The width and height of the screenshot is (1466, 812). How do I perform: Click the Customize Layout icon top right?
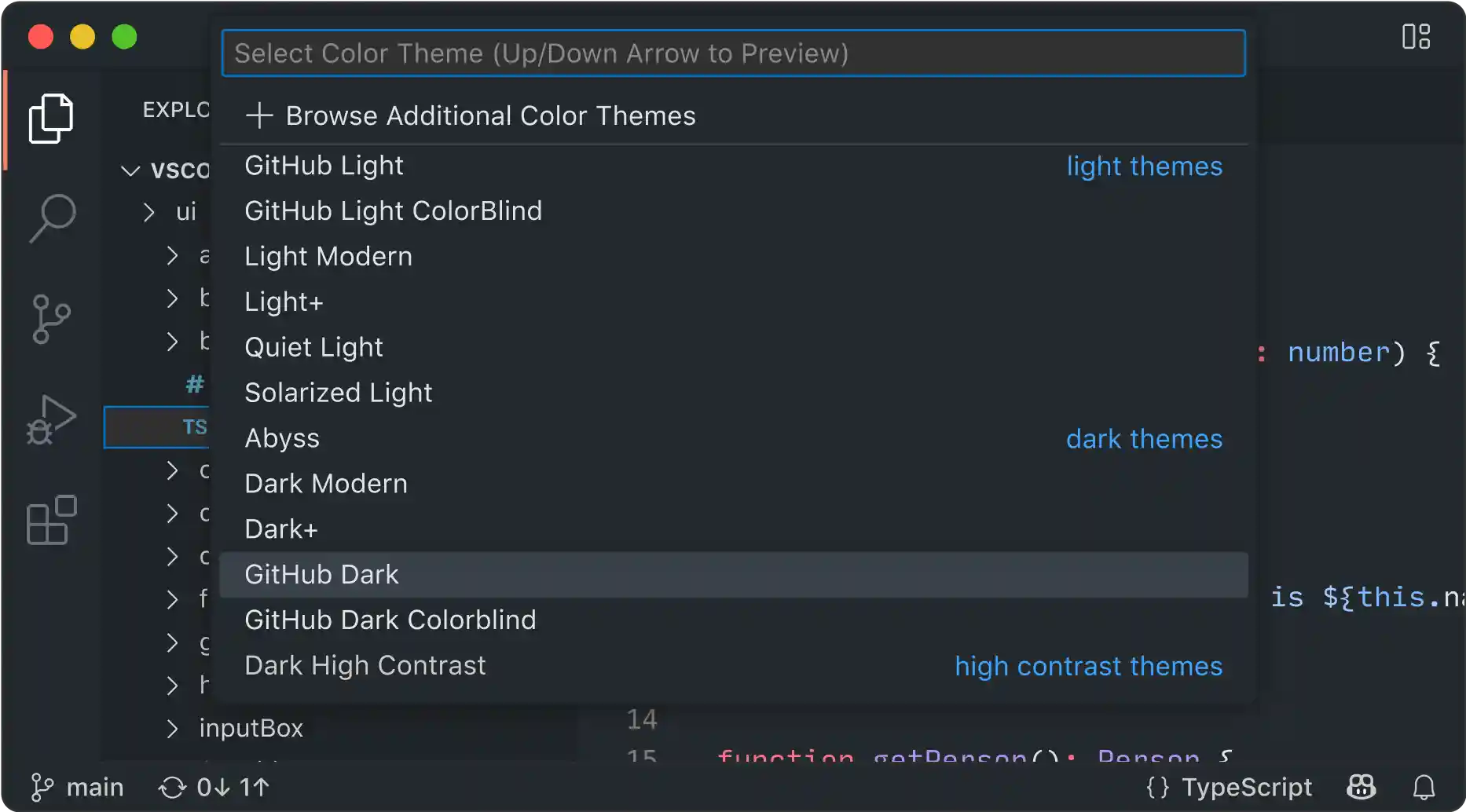[x=1417, y=36]
